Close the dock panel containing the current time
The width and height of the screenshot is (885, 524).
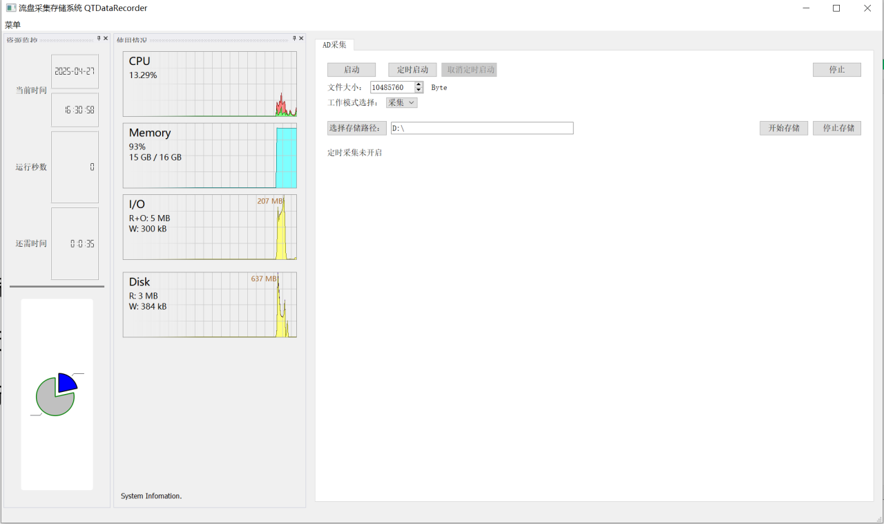(x=106, y=39)
